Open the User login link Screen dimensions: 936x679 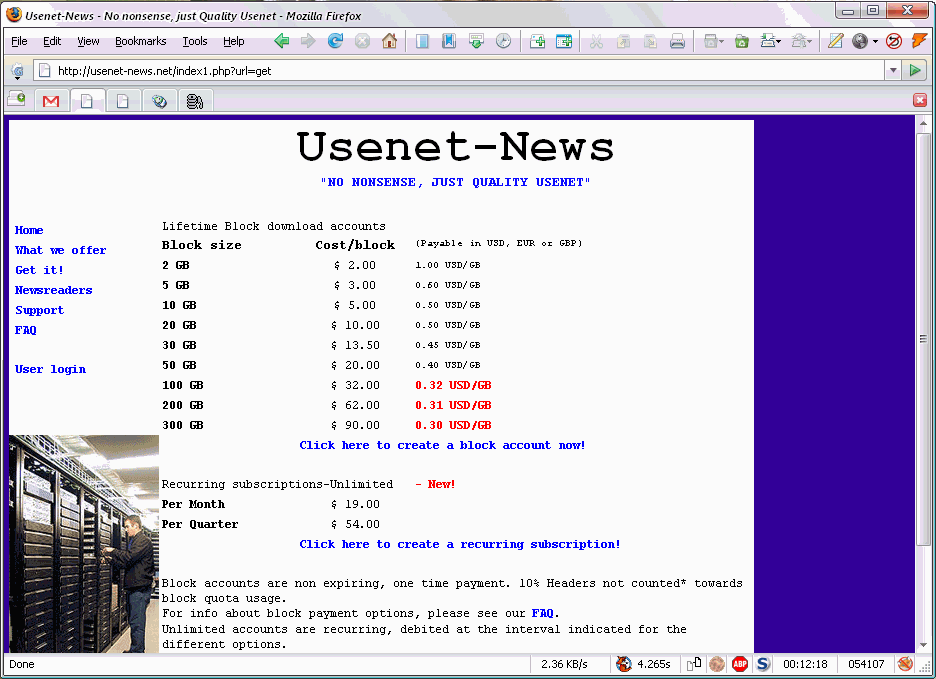[x=50, y=369]
